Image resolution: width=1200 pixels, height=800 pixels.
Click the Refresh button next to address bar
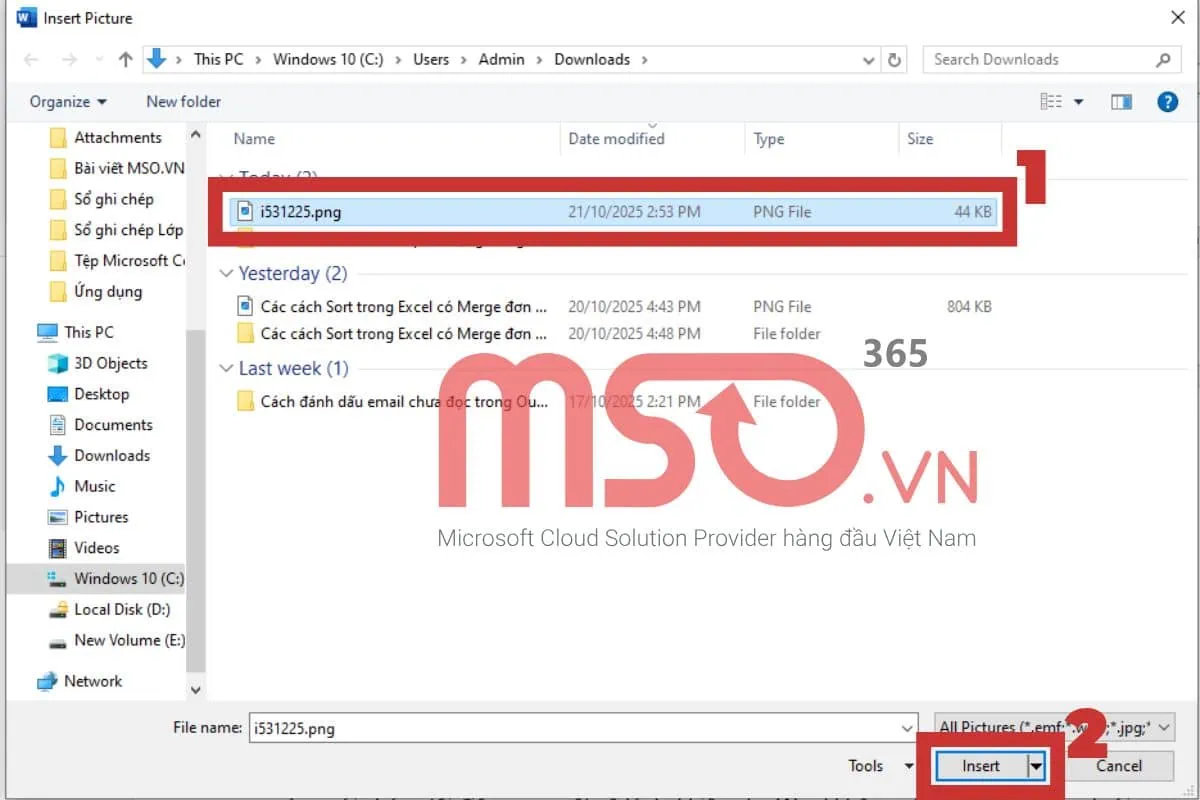894,60
